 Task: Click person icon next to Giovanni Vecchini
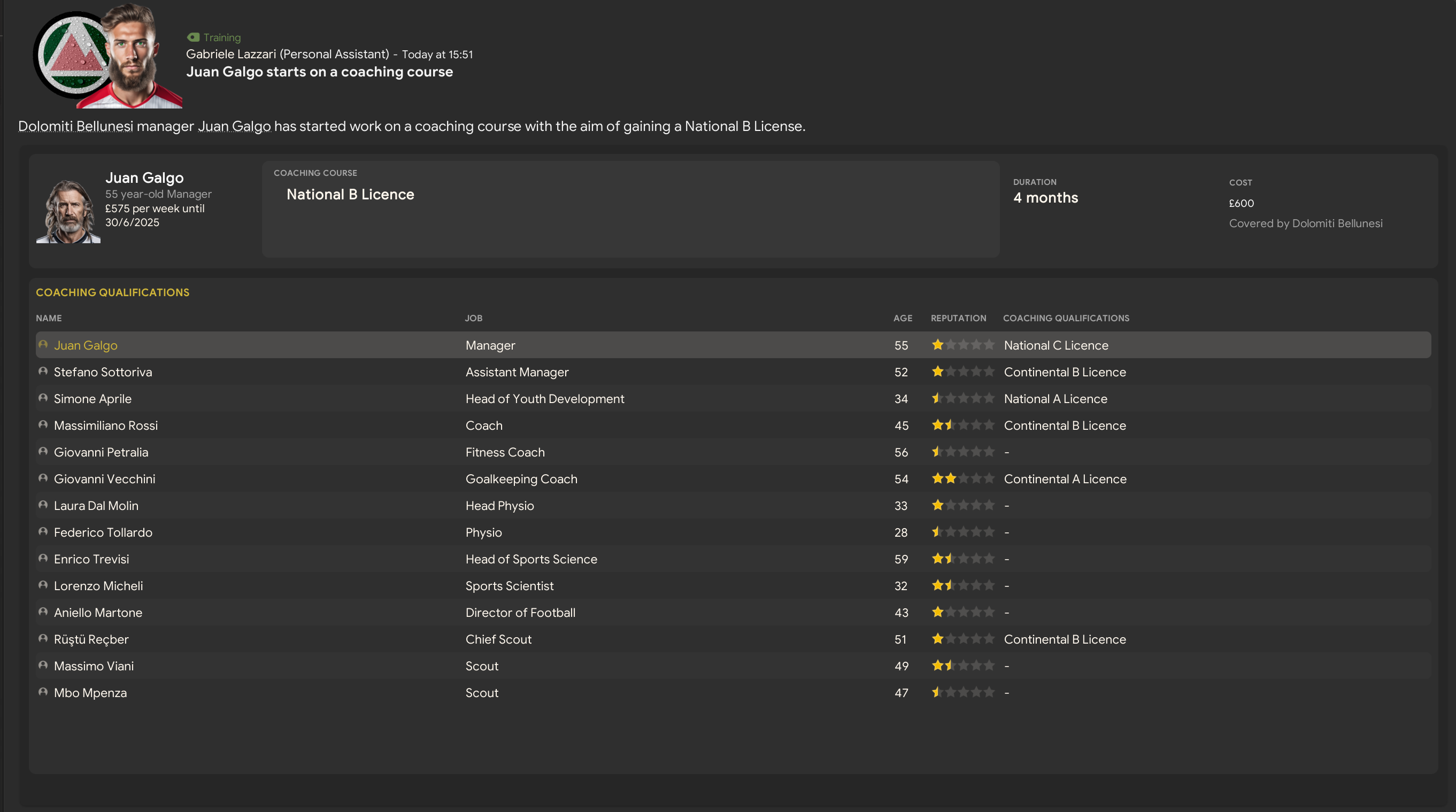click(43, 478)
